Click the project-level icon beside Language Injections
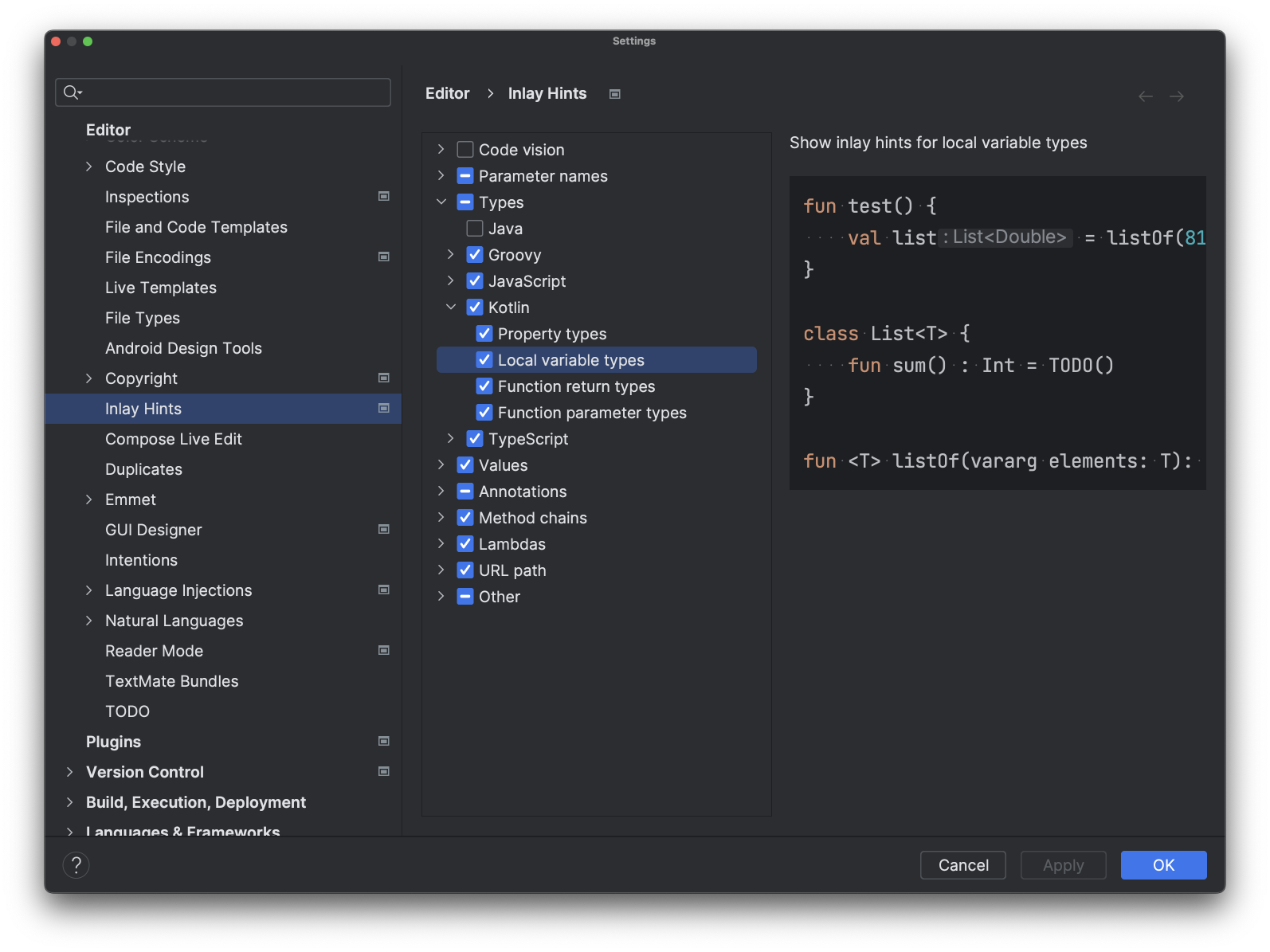The width and height of the screenshot is (1270, 952). pyautogui.click(x=384, y=590)
